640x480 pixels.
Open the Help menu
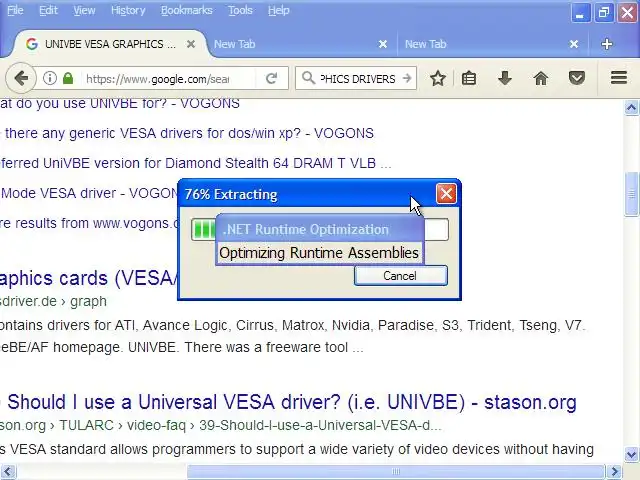pos(278,10)
